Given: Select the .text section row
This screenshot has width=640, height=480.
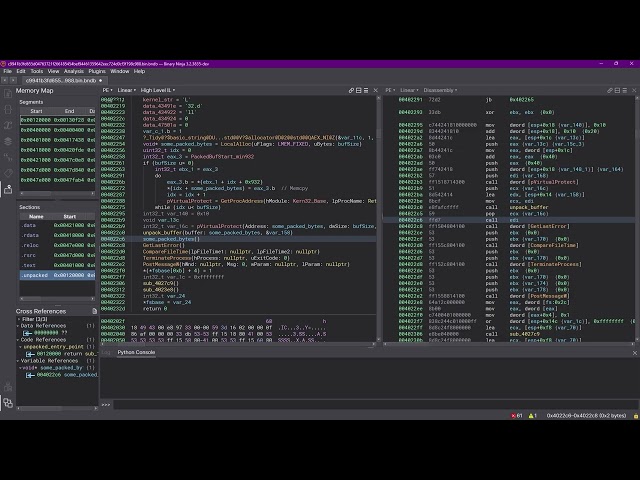Looking at the screenshot, I should coord(58,265).
